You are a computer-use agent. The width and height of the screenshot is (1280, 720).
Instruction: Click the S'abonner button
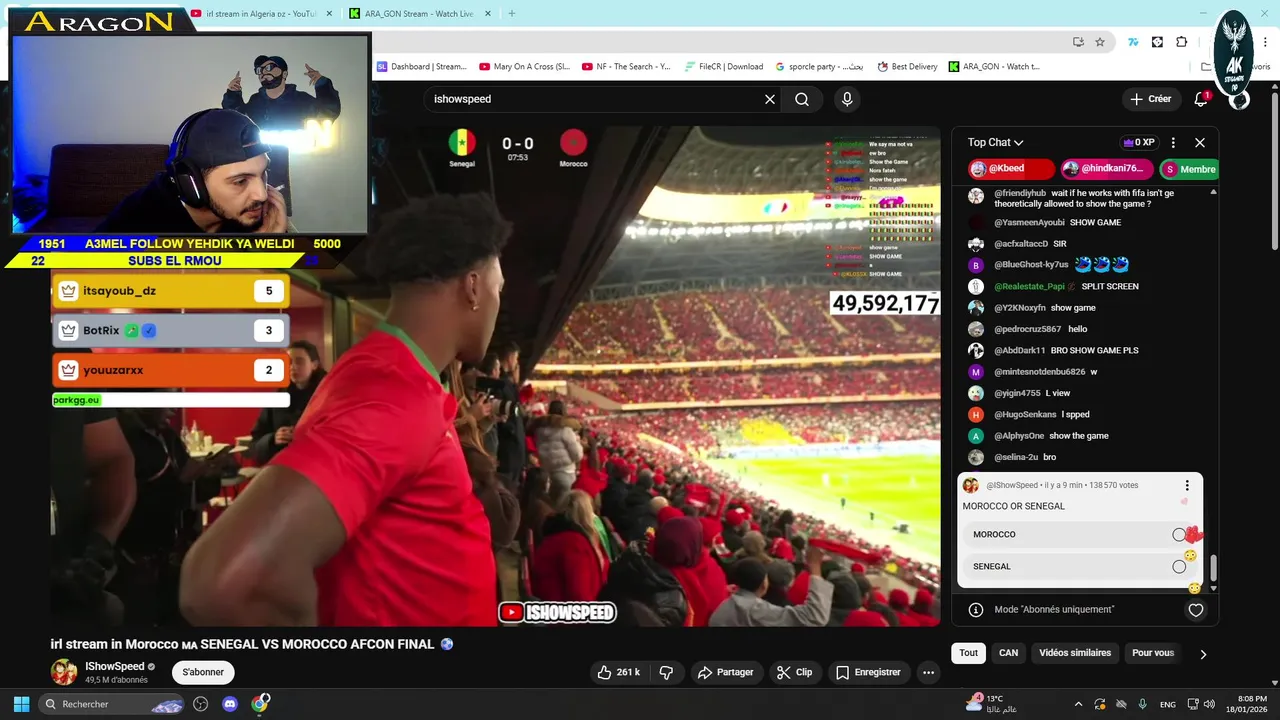point(203,672)
